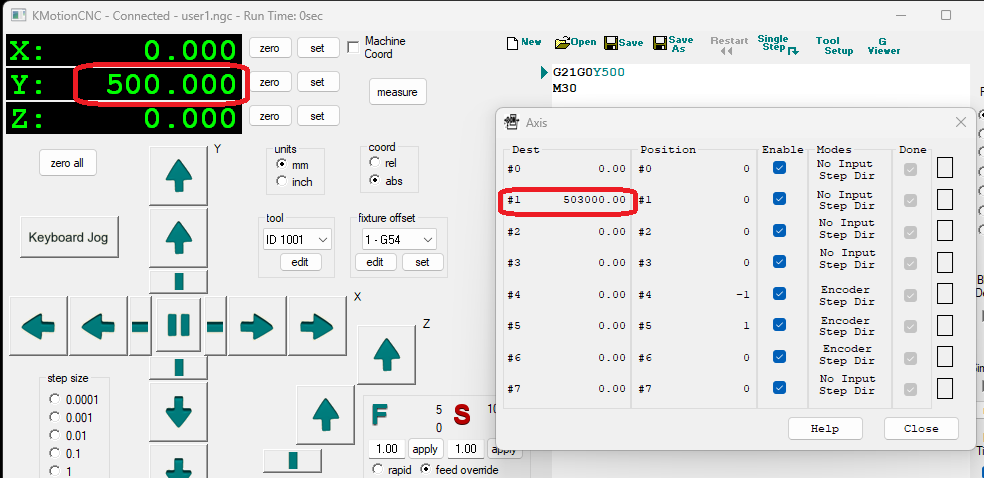Open the G Viewer from toolbar

pos(883,45)
